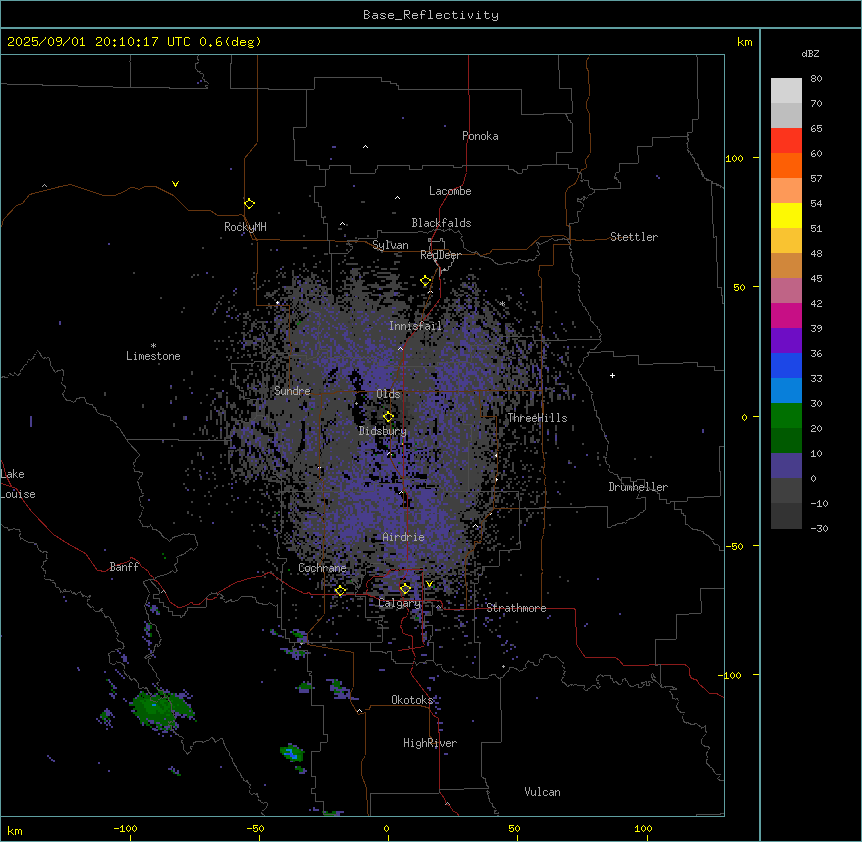
Task: Click the Blackfalds label
Action: click(441, 223)
